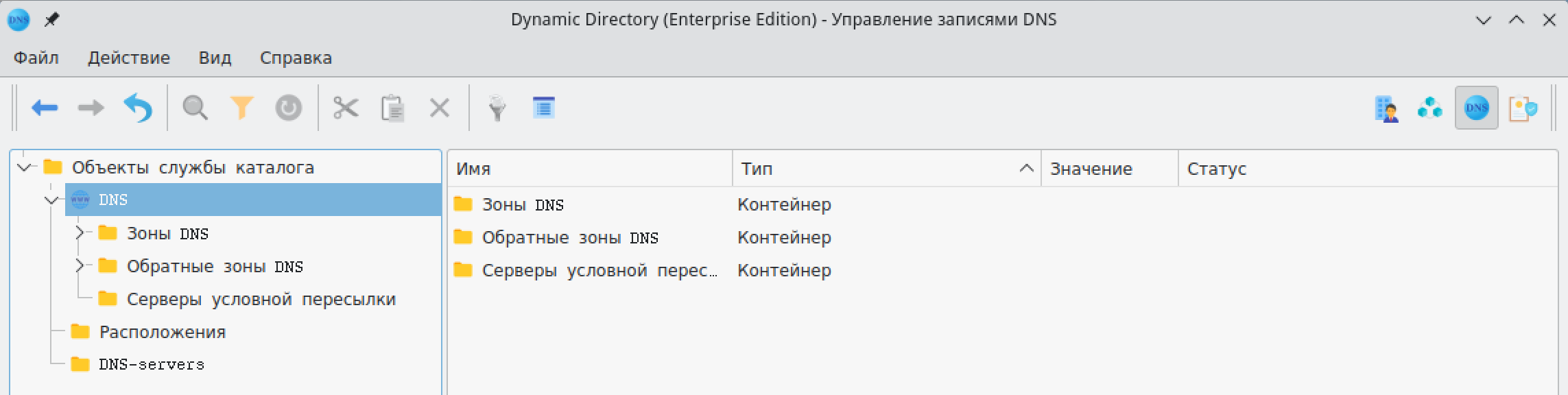Open search with the magnifier icon
The image size is (1568, 395).
pyautogui.click(x=195, y=108)
